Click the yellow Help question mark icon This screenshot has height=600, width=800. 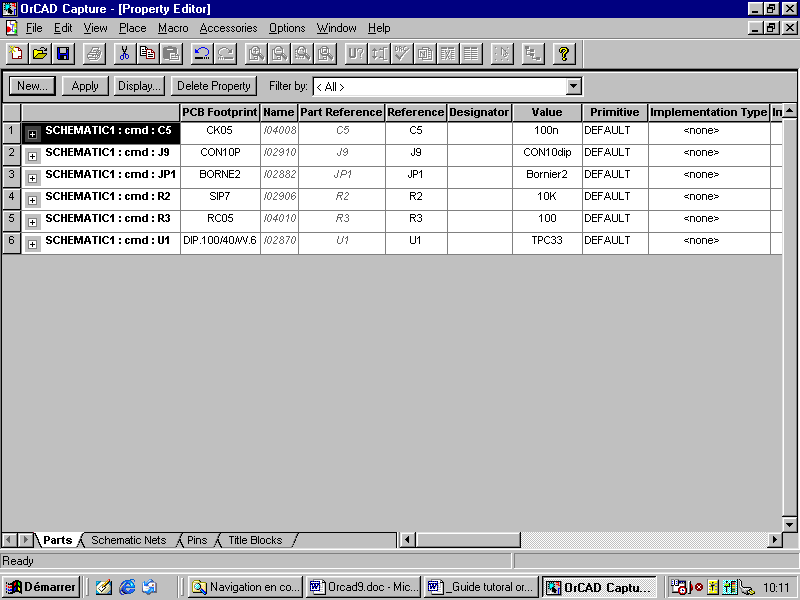click(564, 54)
